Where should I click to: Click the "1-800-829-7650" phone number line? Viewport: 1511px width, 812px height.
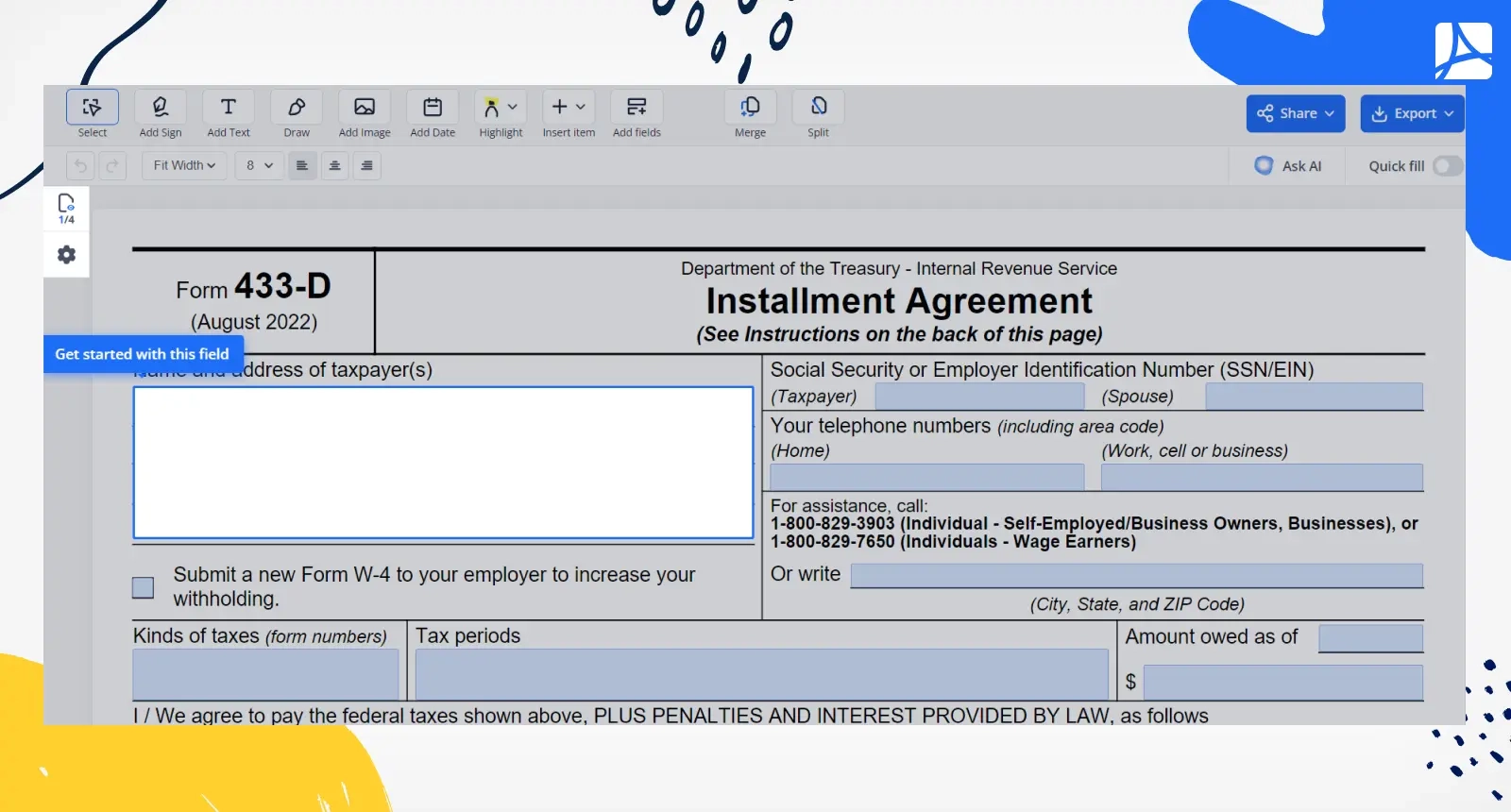click(954, 542)
